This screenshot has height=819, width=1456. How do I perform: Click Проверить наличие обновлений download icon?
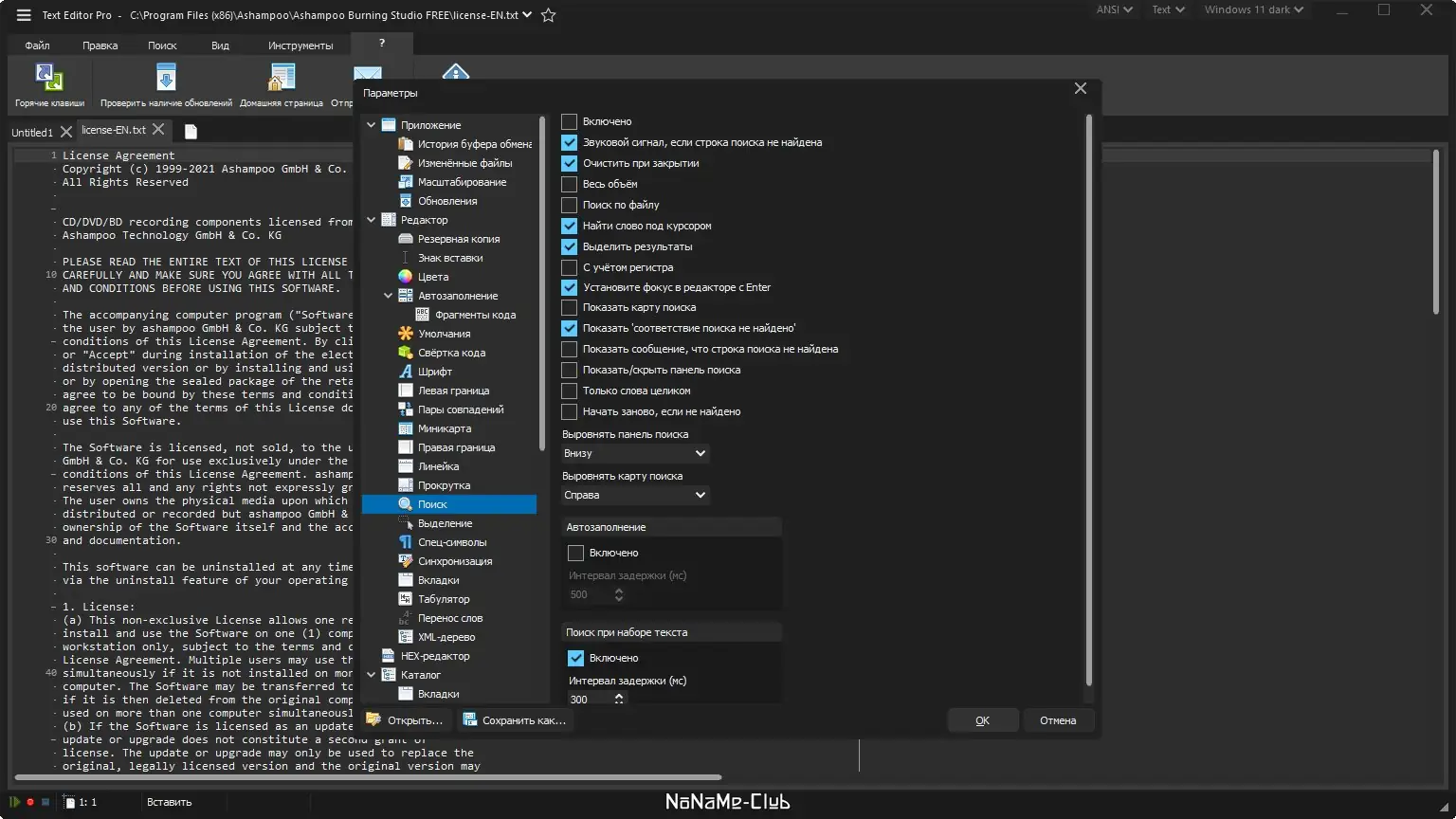tap(166, 77)
